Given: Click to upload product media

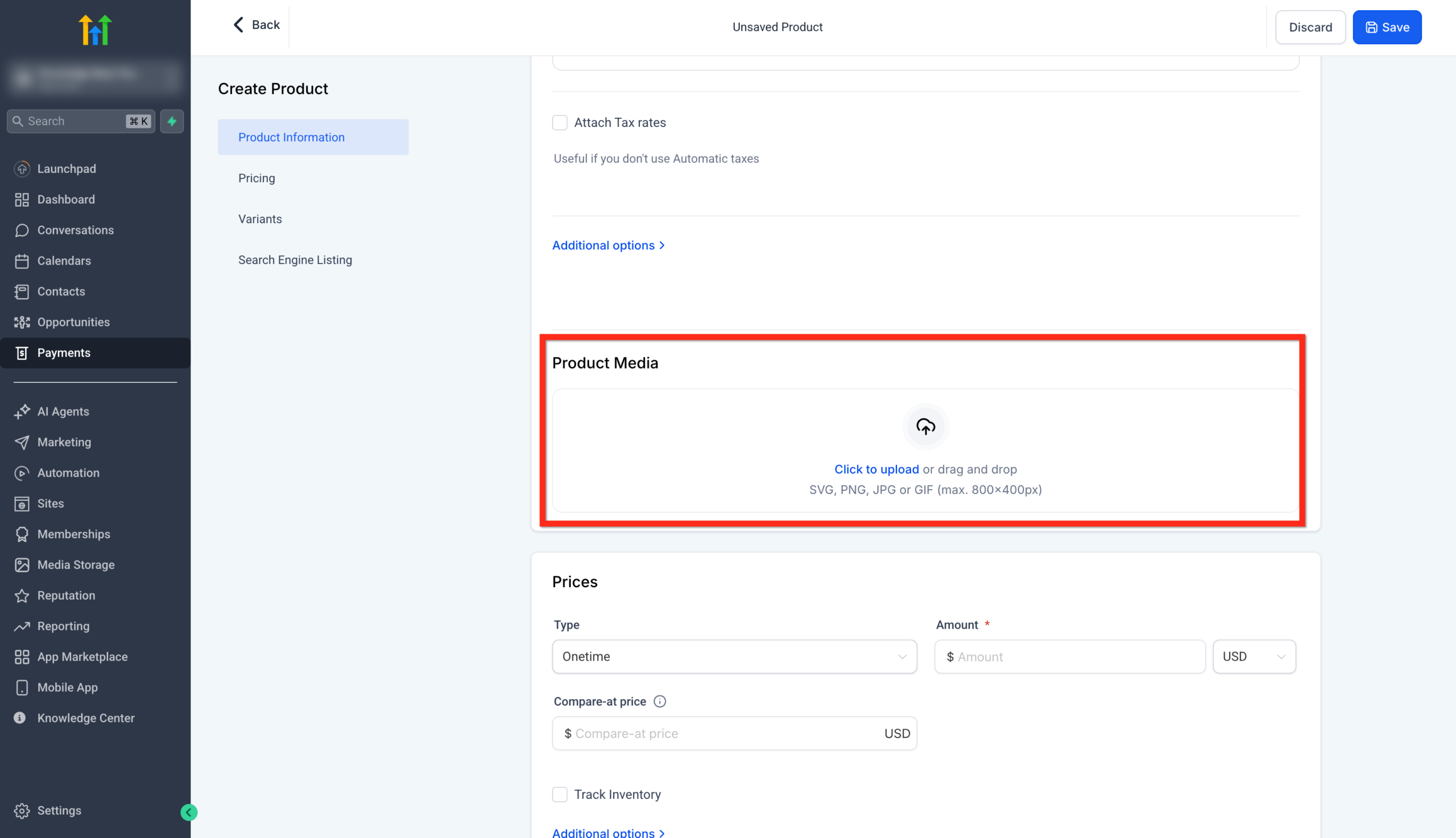Looking at the screenshot, I should [876, 469].
